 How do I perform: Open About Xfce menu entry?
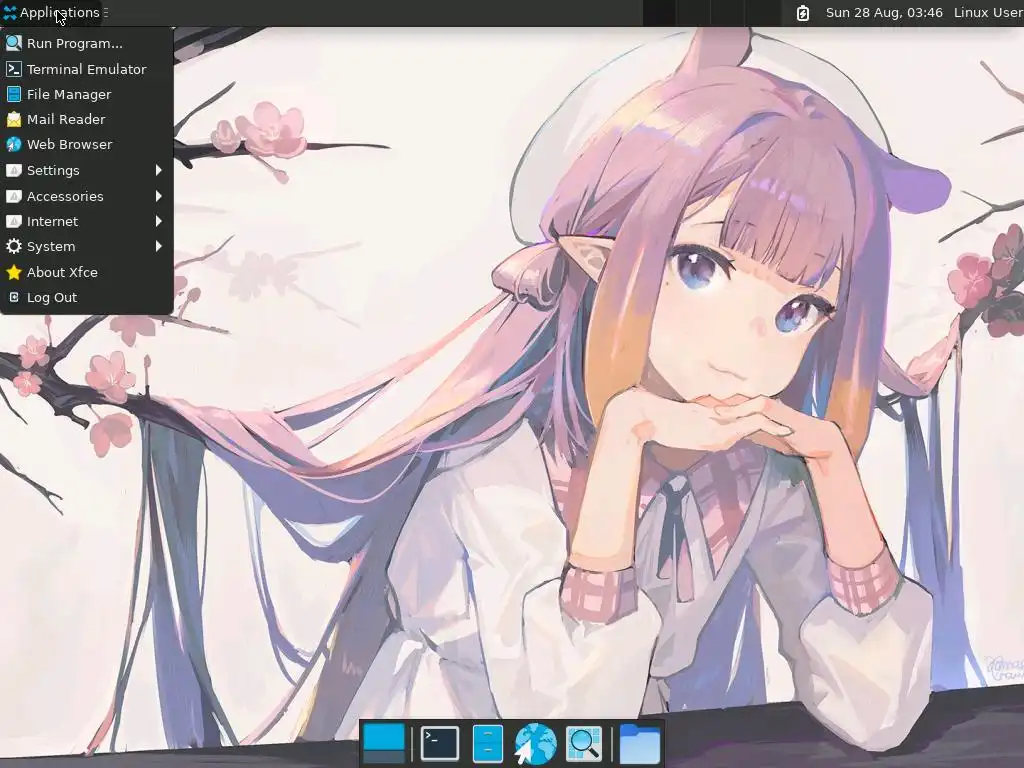[x=86, y=272]
